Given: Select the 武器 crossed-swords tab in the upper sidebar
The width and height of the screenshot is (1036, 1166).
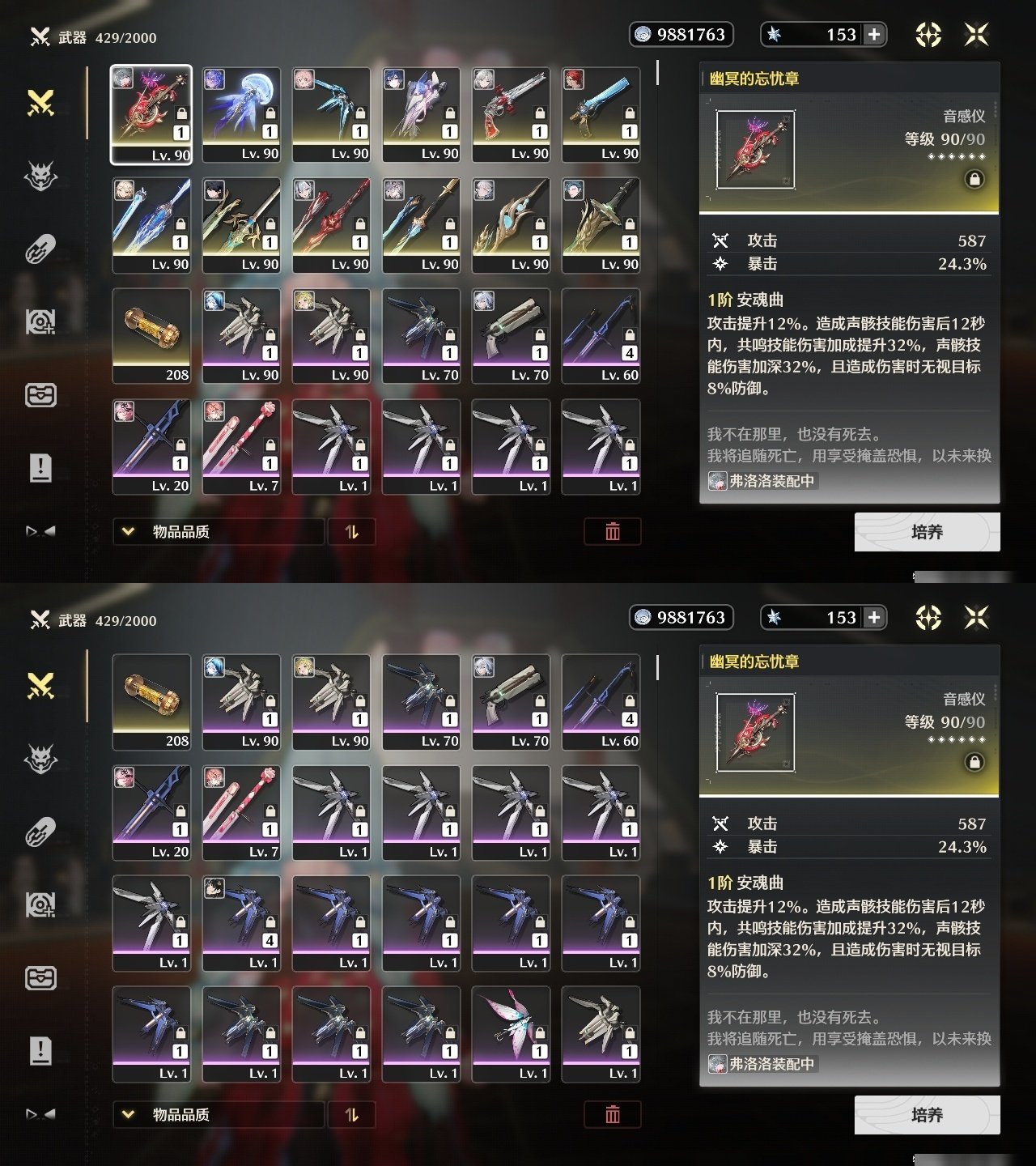Looking at the screenshot, I should (x=40, y=103).
